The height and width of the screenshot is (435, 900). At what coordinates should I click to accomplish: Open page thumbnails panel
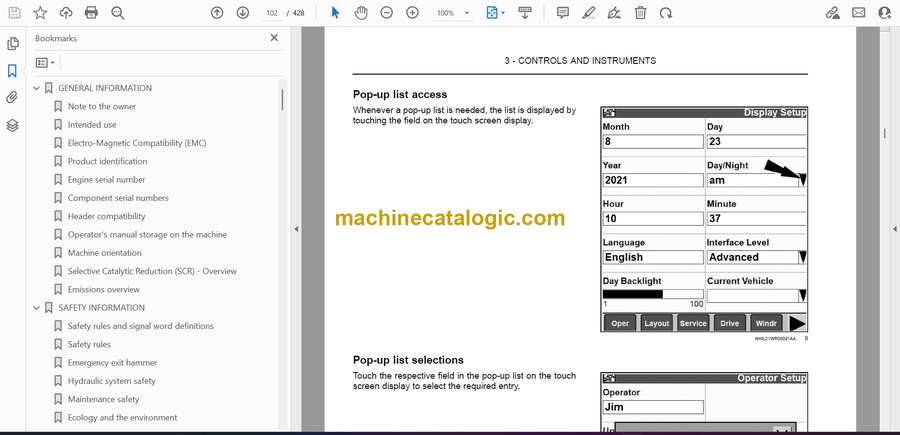12,44
